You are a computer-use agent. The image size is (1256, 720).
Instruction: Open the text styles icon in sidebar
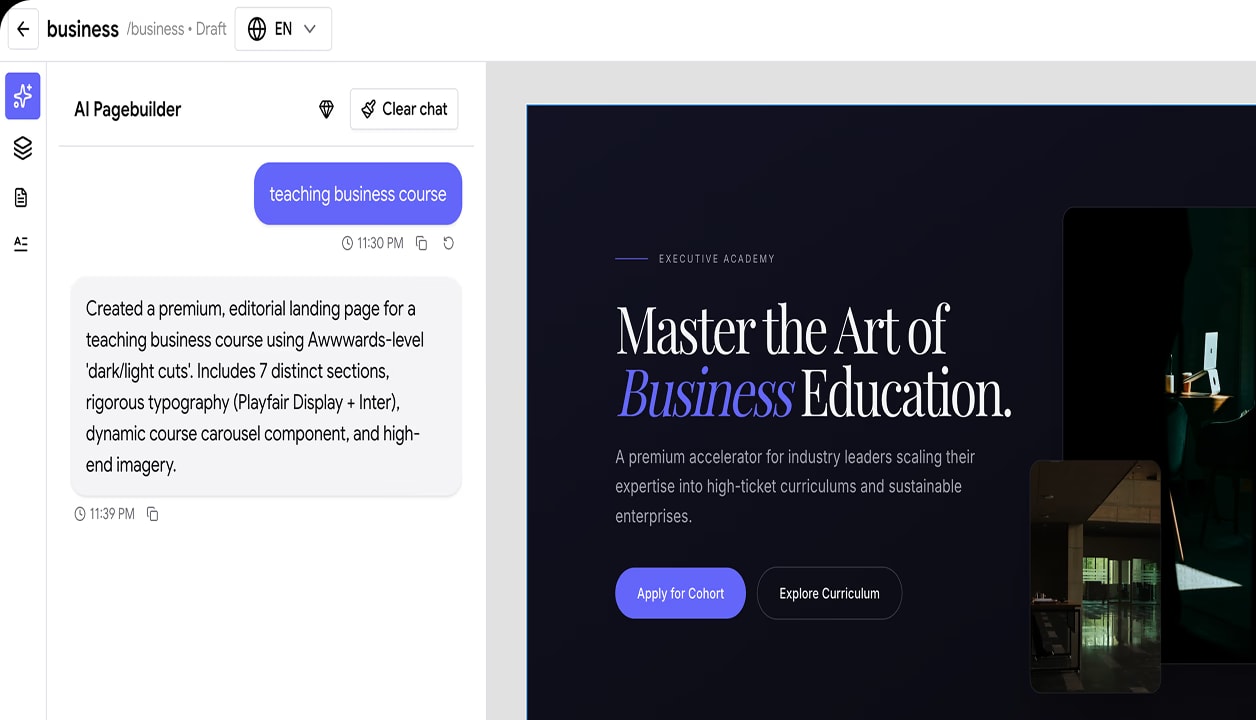click(x=21, y=244)
